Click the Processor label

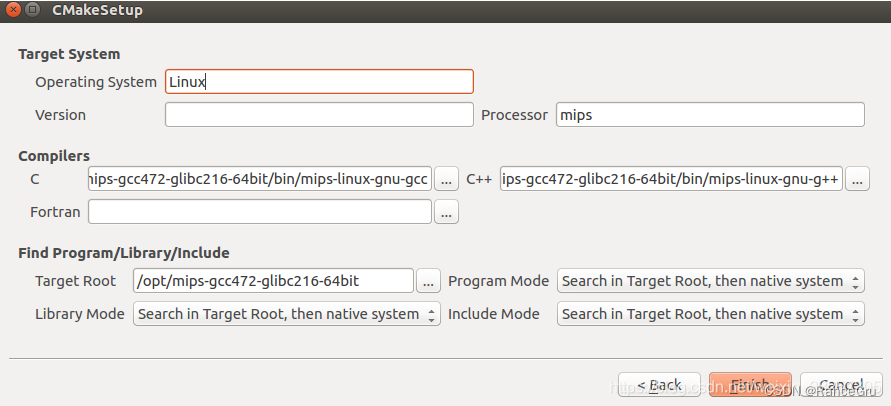point(515,115)
